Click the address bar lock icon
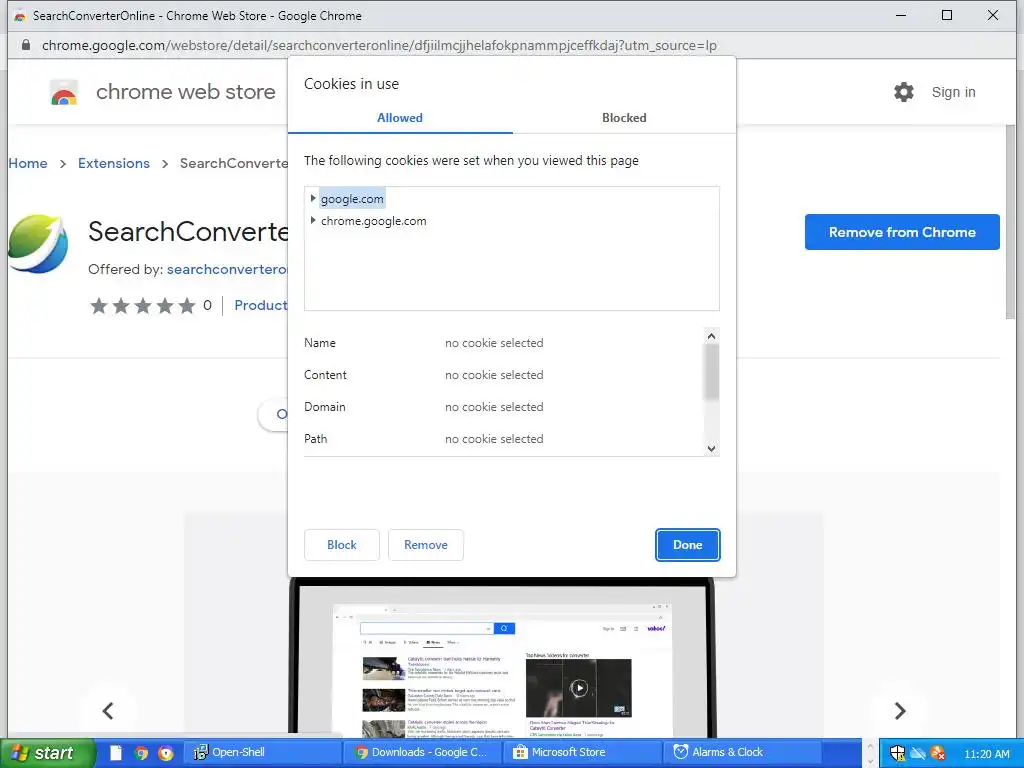 pos(26,45)
